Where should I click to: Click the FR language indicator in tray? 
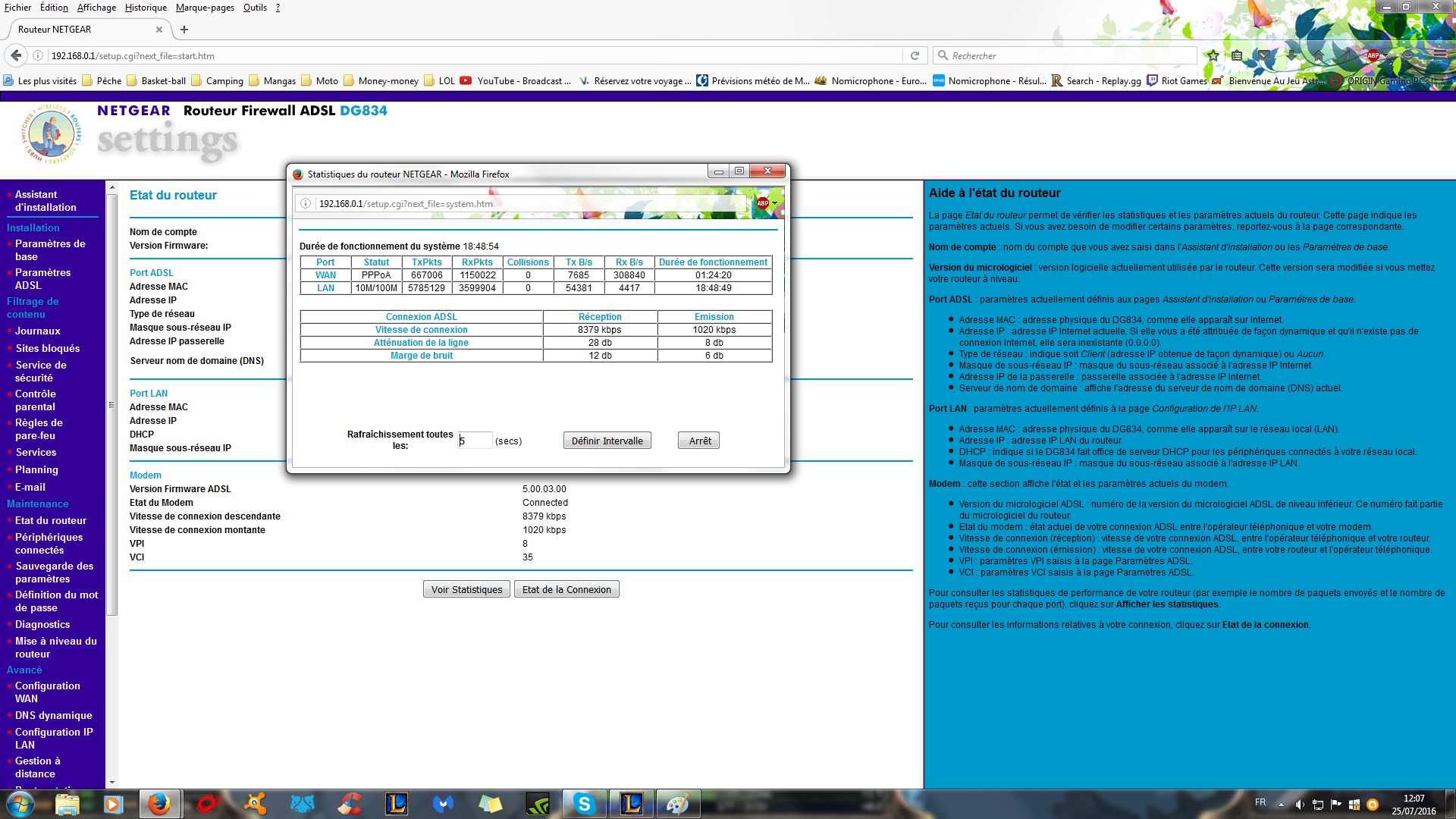click(1260, 802)
